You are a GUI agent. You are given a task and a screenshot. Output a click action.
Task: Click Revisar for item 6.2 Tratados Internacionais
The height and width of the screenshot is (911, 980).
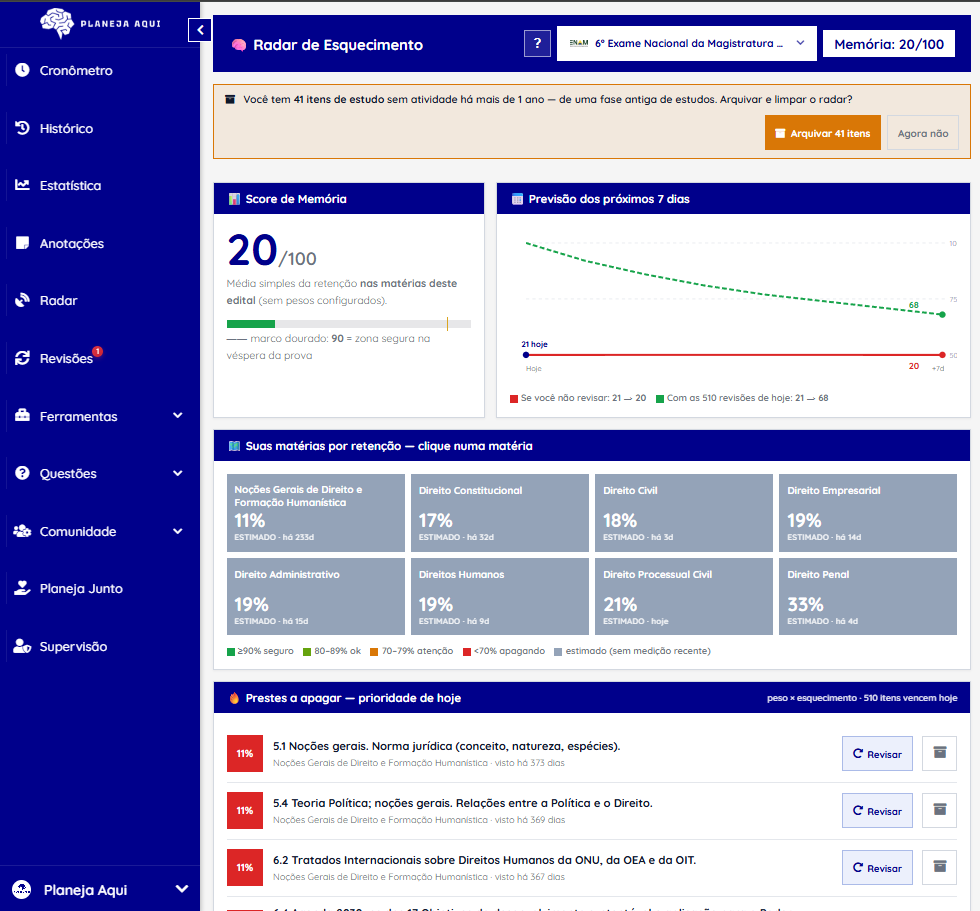click(877, 867)
